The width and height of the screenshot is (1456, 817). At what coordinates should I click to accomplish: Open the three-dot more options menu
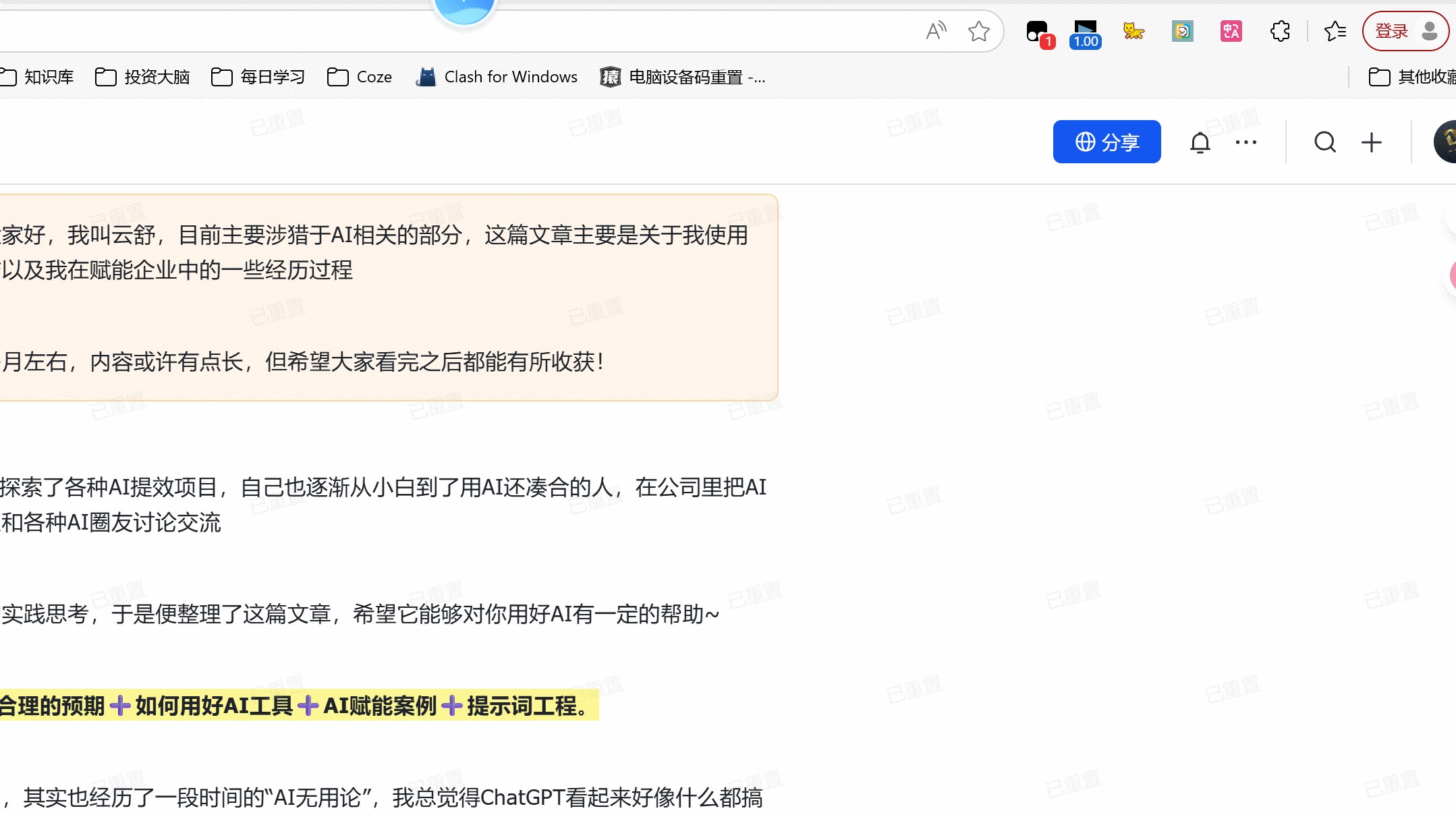(1245, 142)
